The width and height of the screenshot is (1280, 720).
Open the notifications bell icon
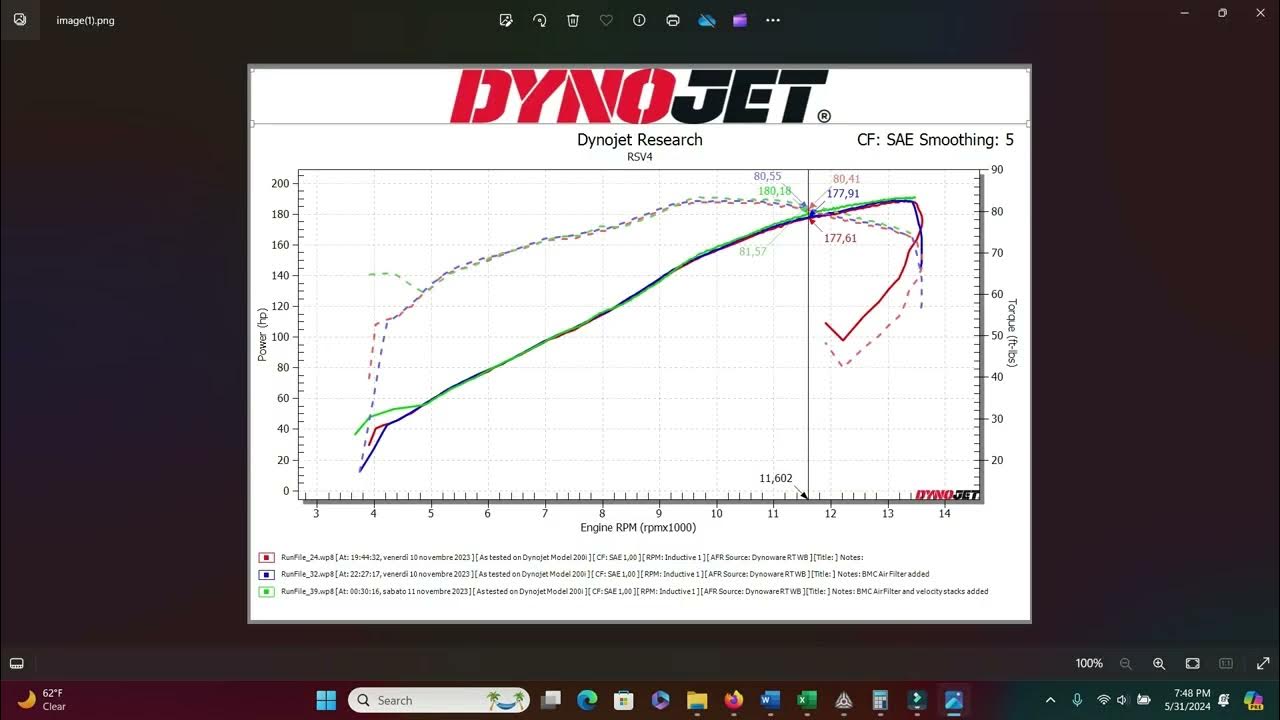tap(1224, 700)
